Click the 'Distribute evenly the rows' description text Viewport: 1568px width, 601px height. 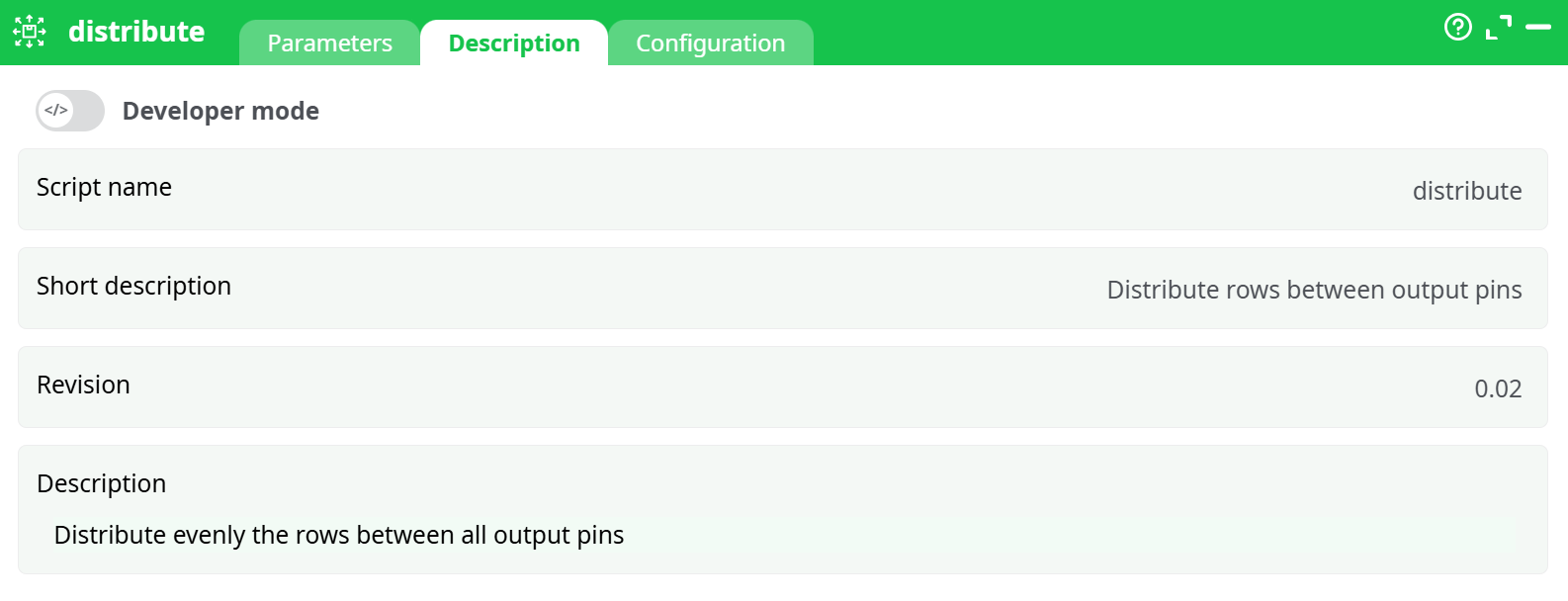(339, 535)
